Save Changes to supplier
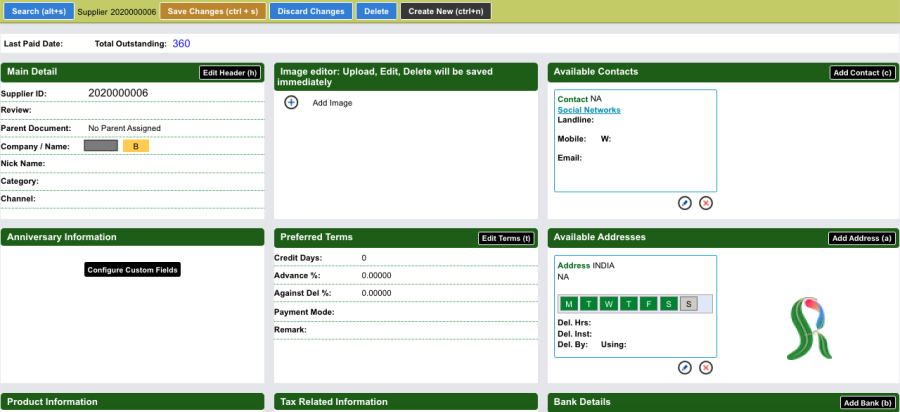Viewport: 900px width, 412px height. pyautogui.click(x=213, y=11)
